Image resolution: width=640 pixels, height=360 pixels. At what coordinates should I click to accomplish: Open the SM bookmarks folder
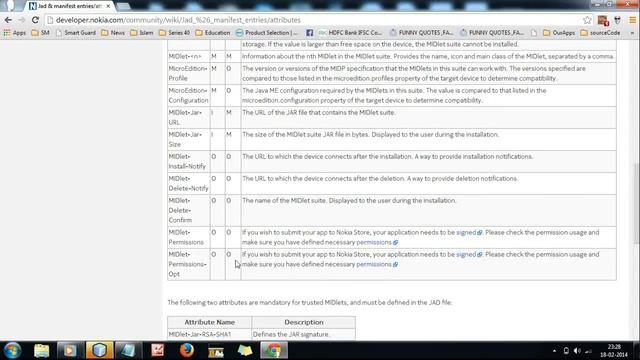coord(40,33)
